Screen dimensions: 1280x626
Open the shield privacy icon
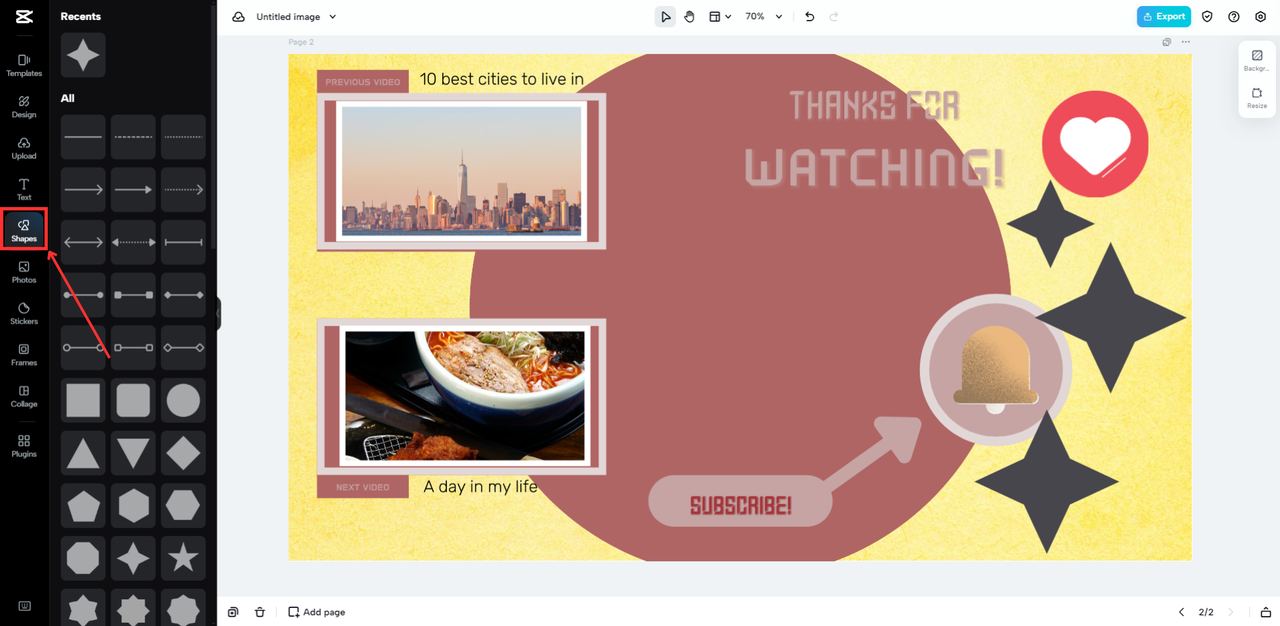1207,17
